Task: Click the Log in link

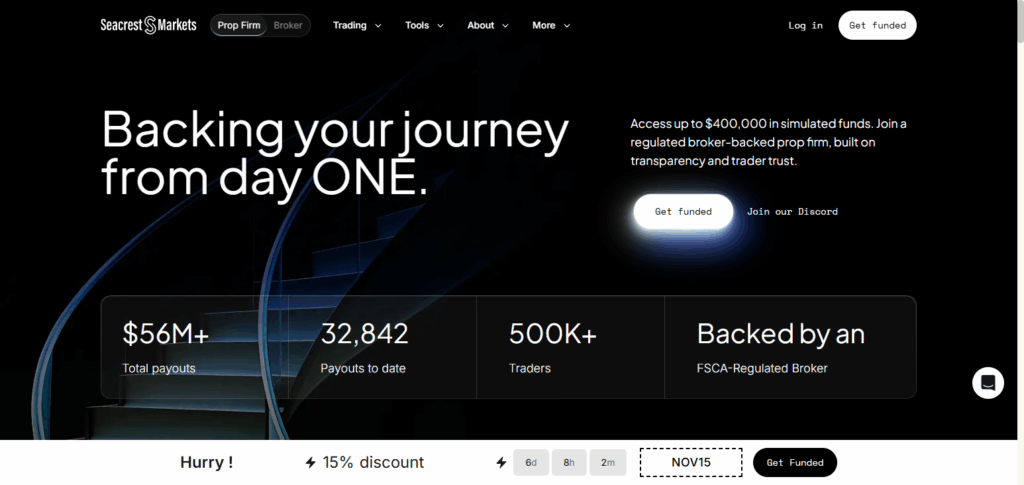Action: (805, 25)
